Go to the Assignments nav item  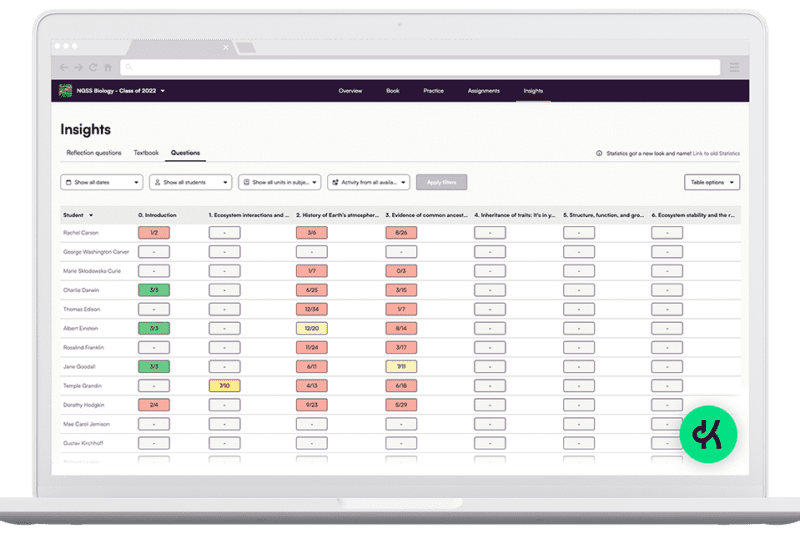[x=483, y=91]
